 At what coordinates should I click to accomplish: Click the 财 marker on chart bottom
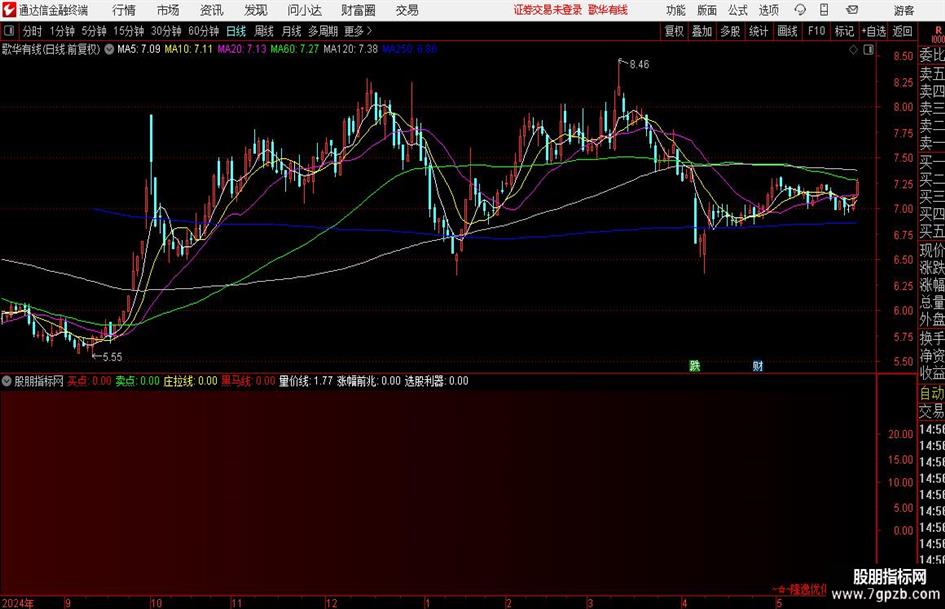[x=758, y=365]
